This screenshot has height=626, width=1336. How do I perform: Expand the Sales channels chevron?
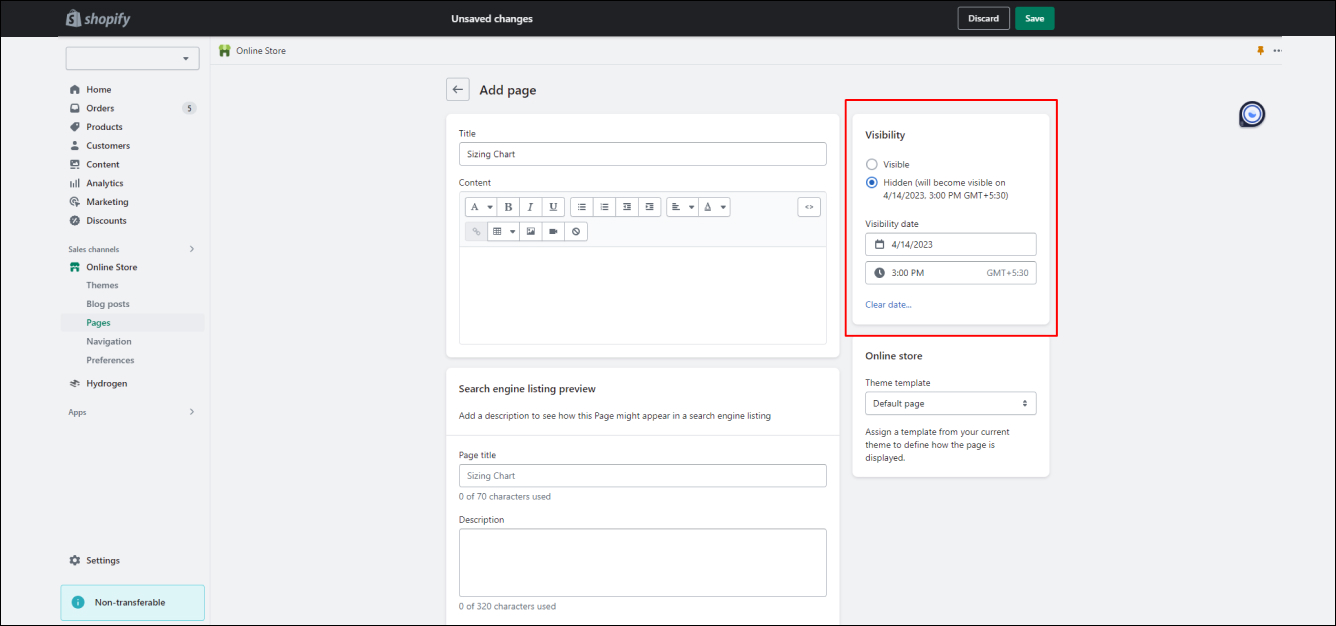point(192,249)
